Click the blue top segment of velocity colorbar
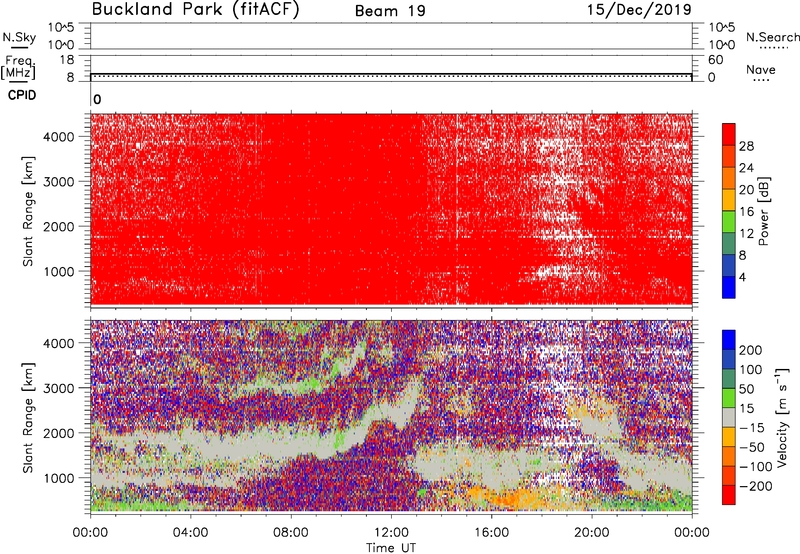Viewport: 800px width, 554px height. click(x=729, y=340)
